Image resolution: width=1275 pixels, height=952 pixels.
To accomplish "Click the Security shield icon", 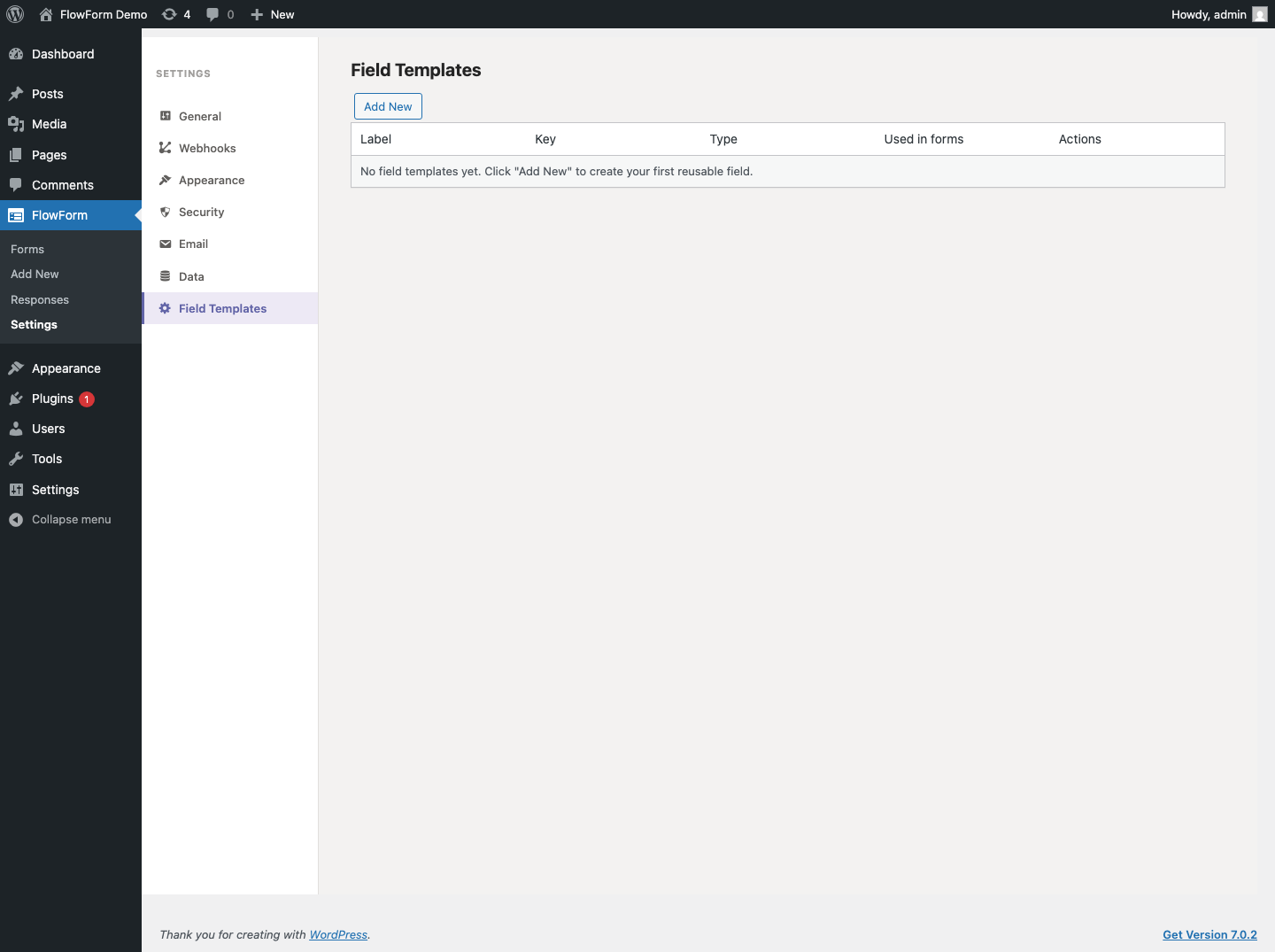I will [165, 212].
